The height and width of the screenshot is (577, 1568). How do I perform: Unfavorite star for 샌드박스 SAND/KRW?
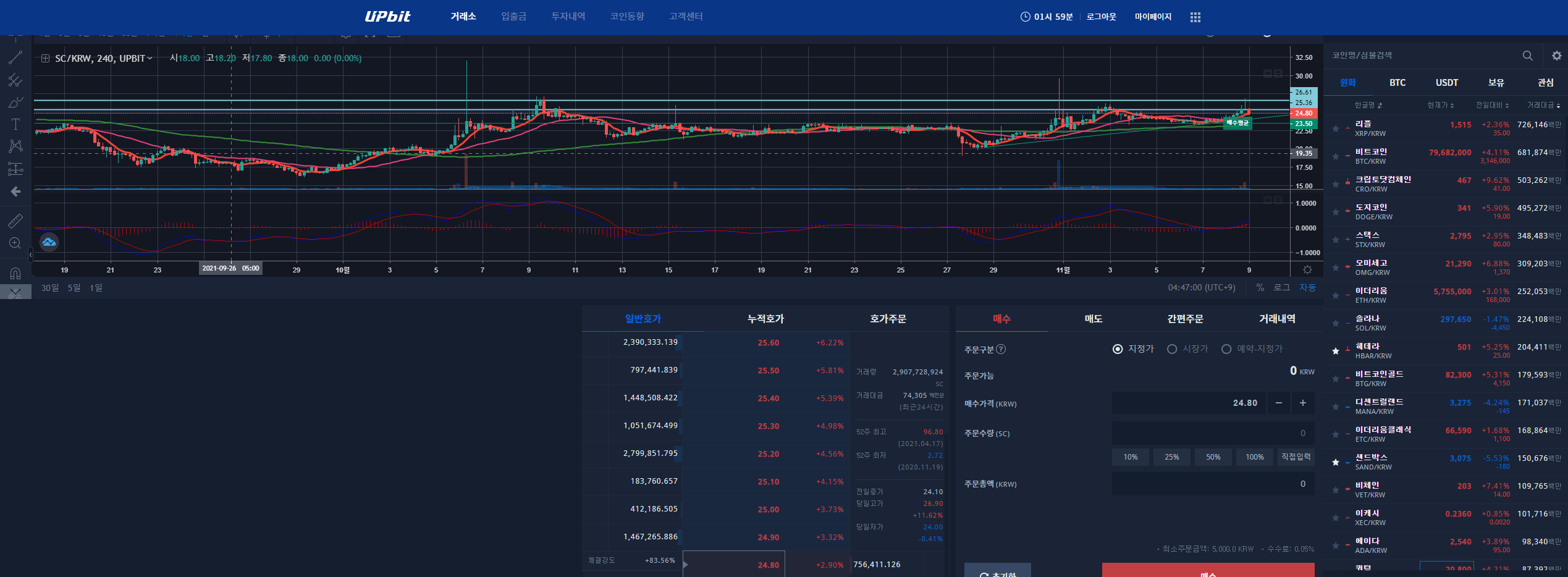coord(1336,462)
